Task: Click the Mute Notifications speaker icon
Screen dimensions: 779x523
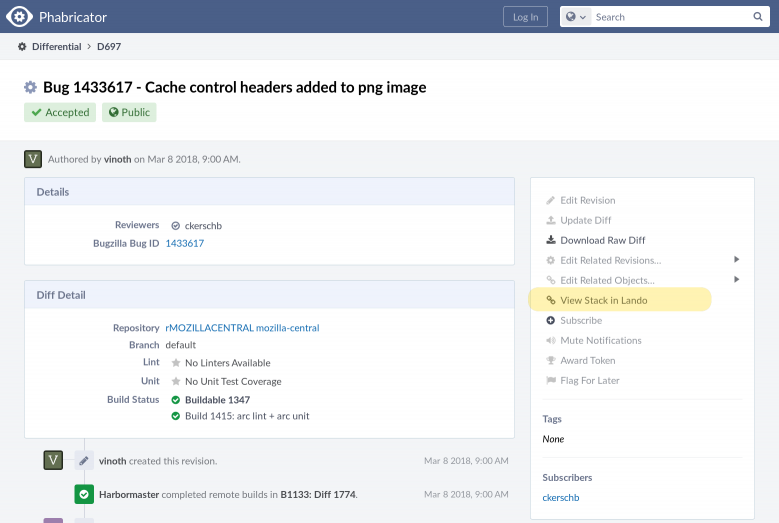Action: 550,340
